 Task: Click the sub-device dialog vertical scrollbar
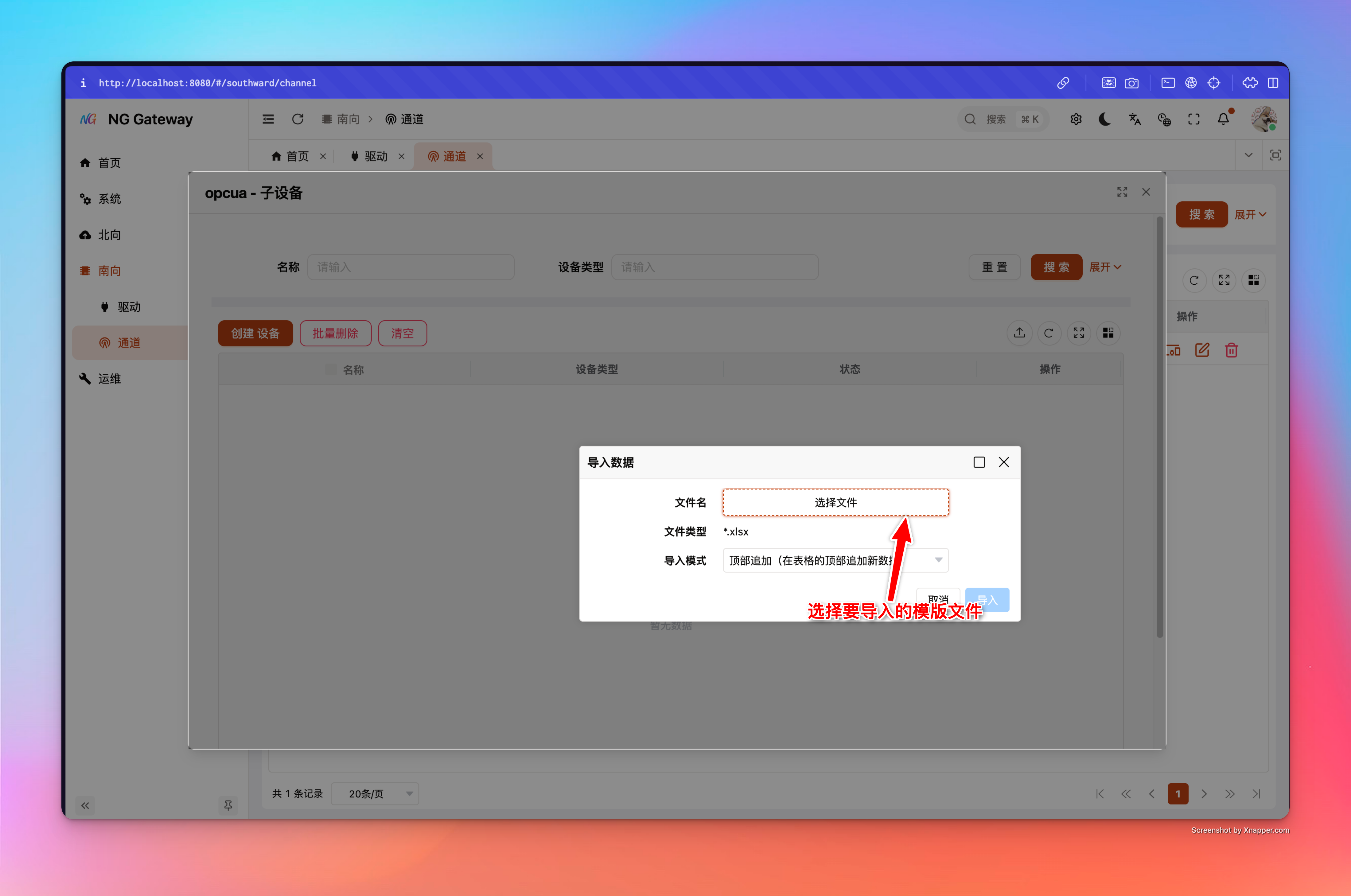(1159, 429)
